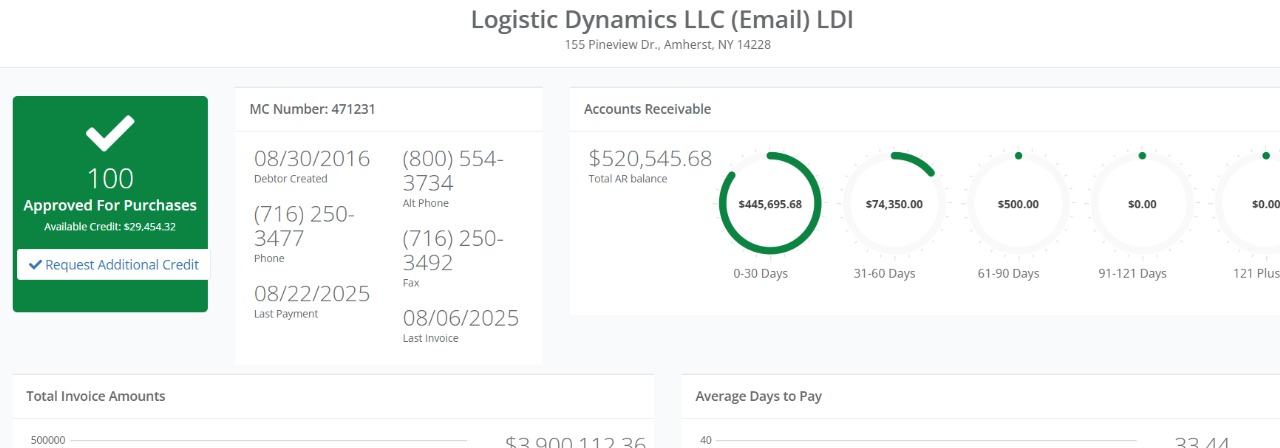Select the 0-30 Days gauge showing $445,695.68
Viewport: 1280px width, 448px height.
[x=770, y=204]
